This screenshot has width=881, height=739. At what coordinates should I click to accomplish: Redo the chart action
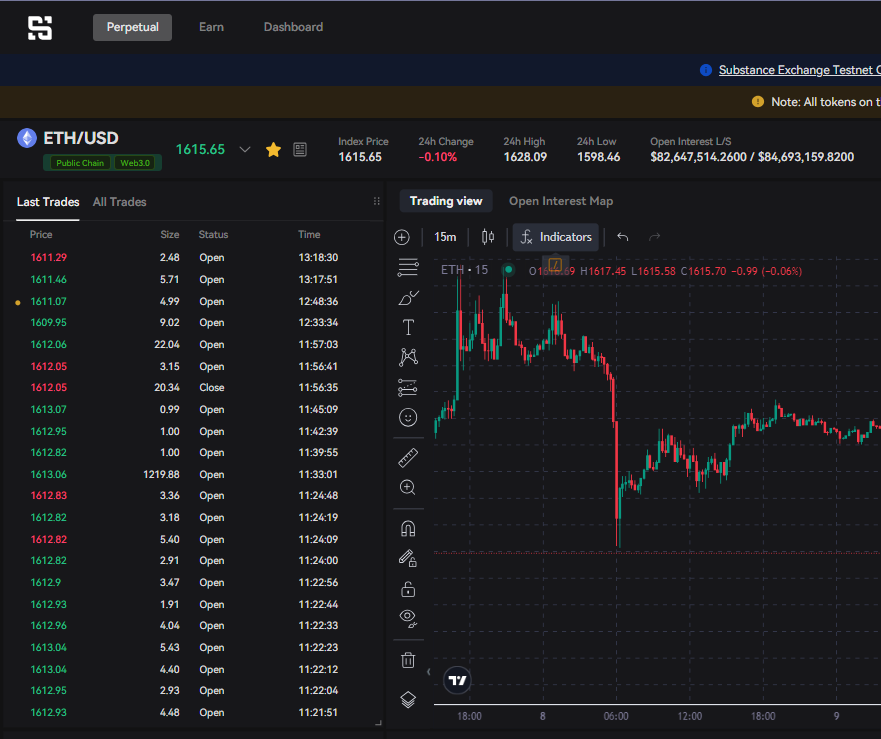click(x=655, y=237)
